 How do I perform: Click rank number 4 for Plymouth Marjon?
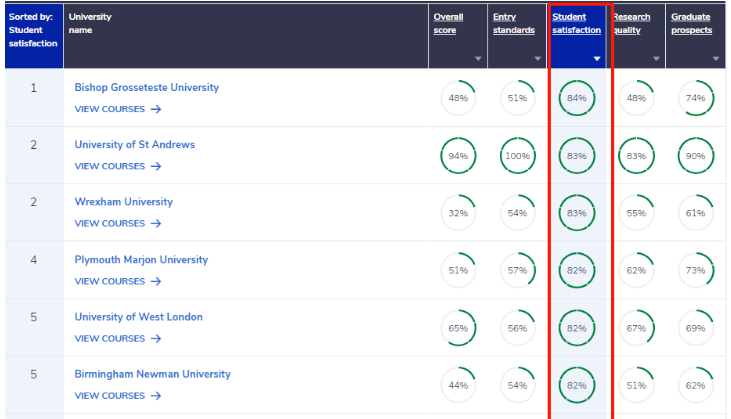[34, 260]
